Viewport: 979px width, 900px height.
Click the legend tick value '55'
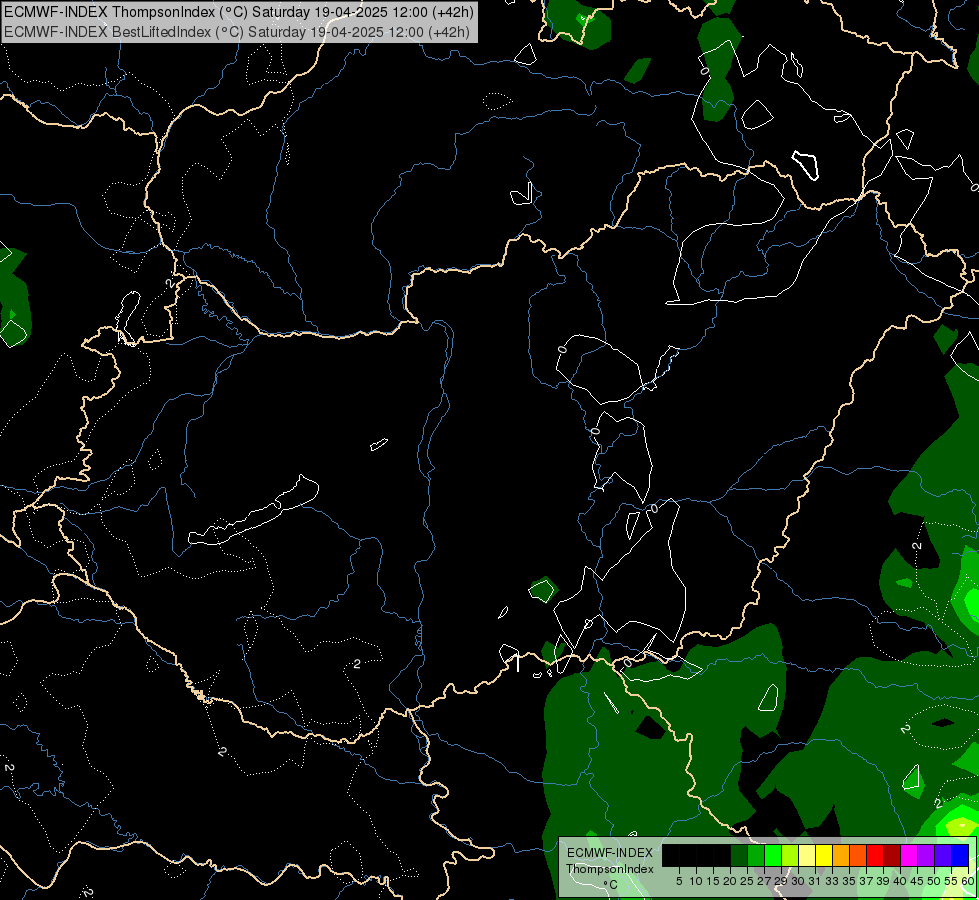coord(951,881)
